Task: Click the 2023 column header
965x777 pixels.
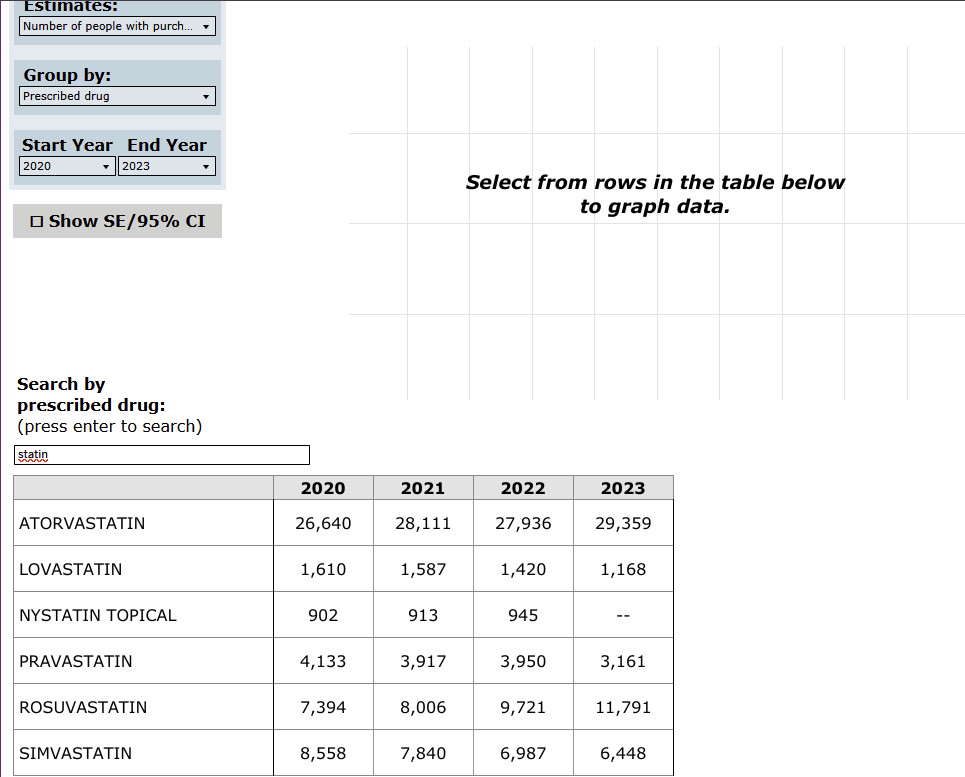Action: [x=623, y=488]
